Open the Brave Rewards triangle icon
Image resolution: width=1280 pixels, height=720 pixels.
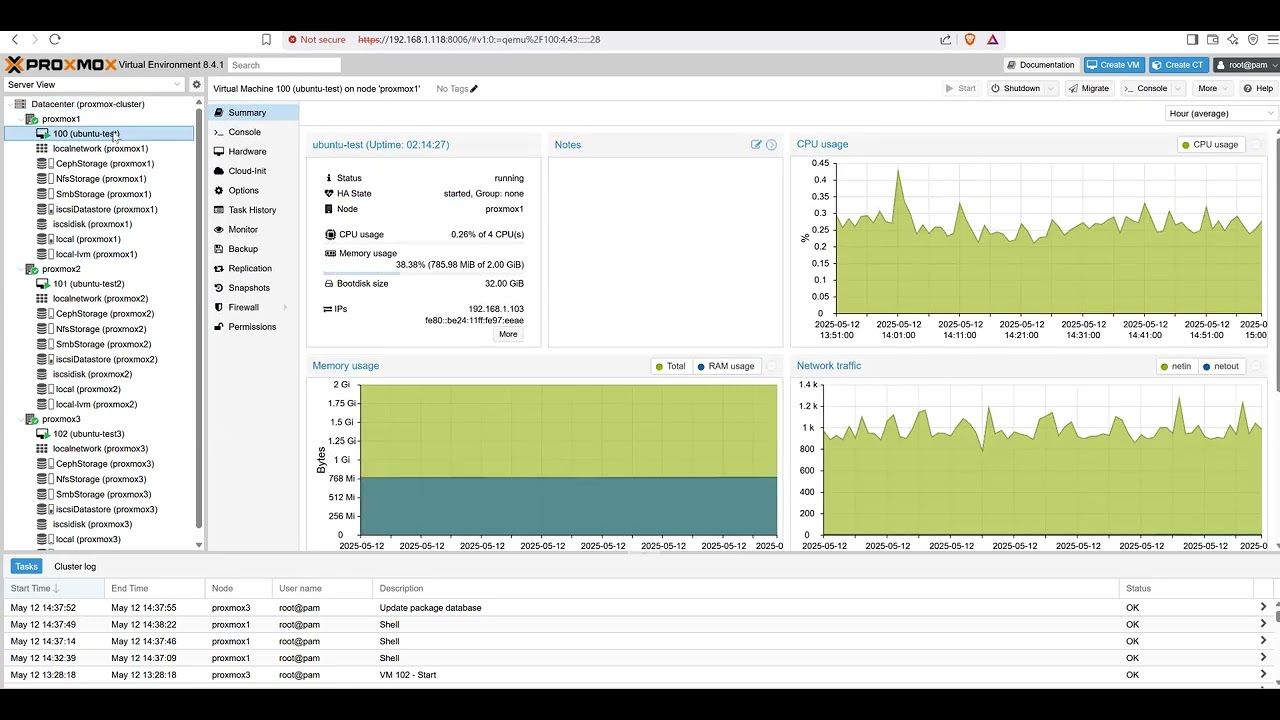pyautogui.click(x=993, y=40)
